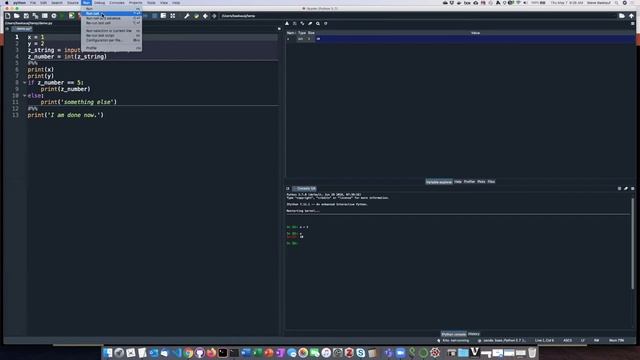Click Search variables magnifier icon
Viewport: 640px width, 360px height.
[x=318, y=24]
